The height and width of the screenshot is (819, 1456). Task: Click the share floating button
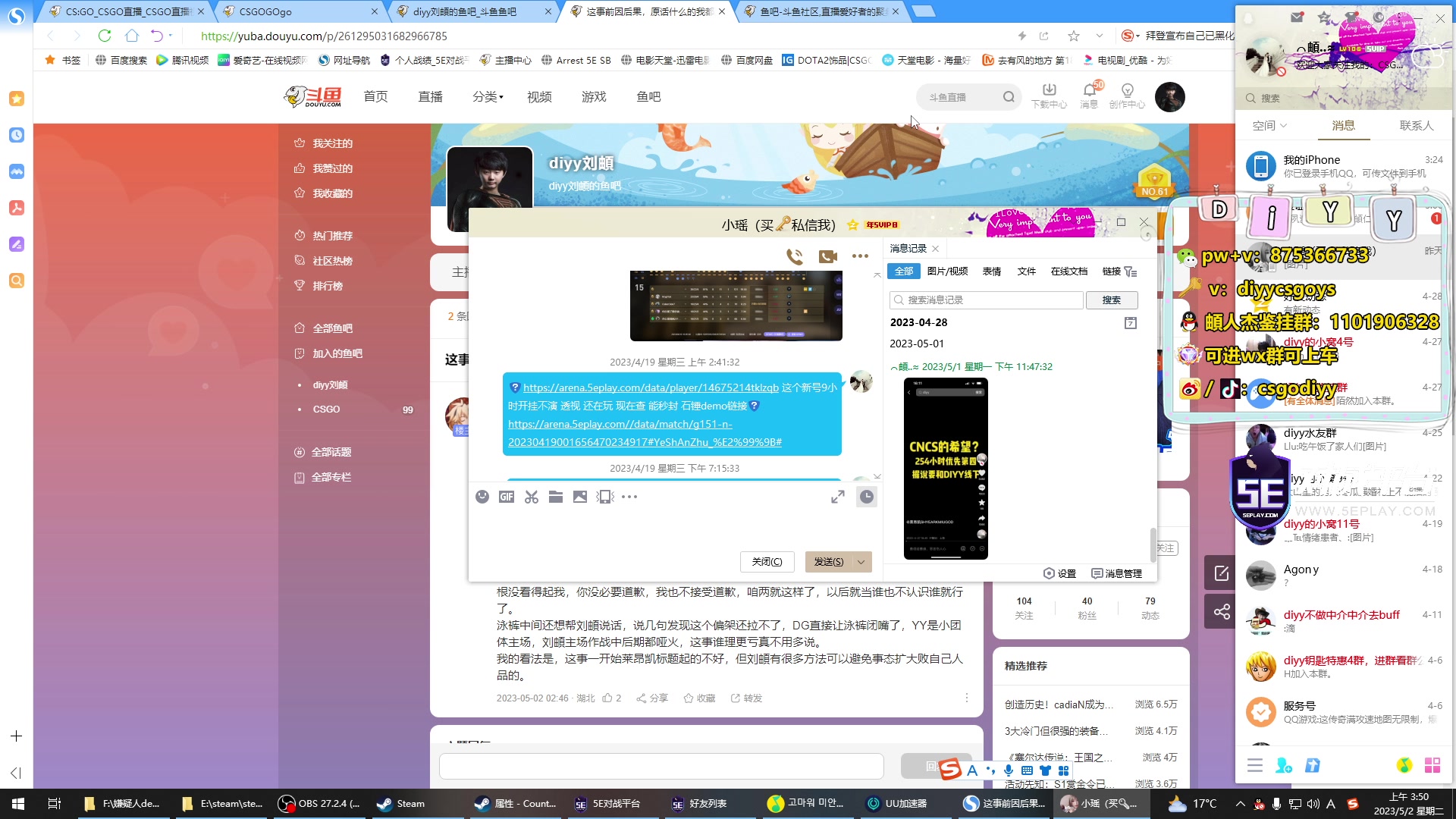[1221, 611]
